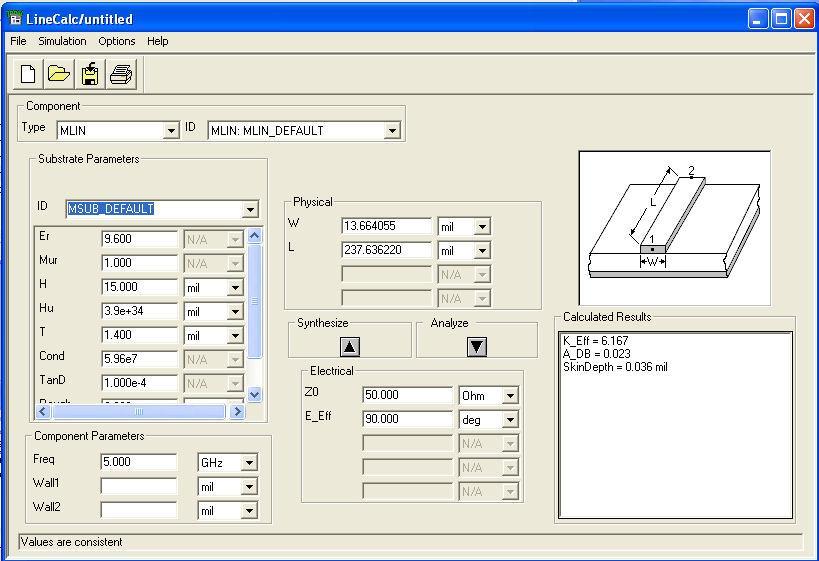Open the Options menu

pos(116,41)
